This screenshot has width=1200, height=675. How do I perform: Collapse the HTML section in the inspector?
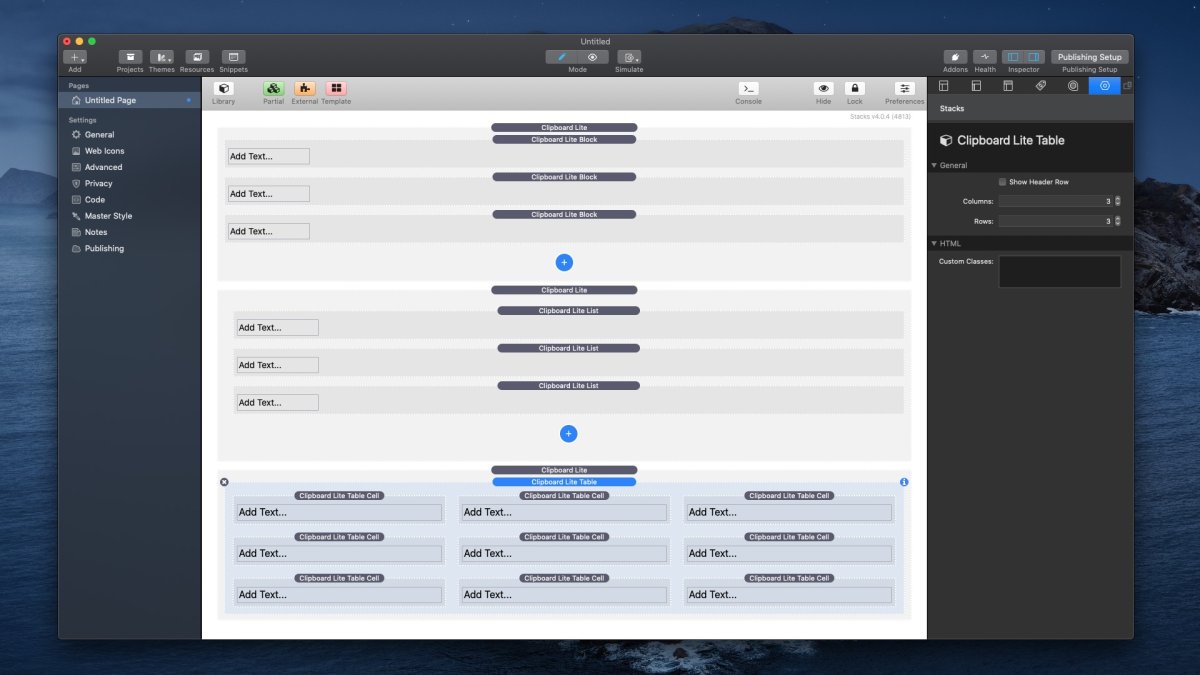pyautogui.click(x=935, y=243)
